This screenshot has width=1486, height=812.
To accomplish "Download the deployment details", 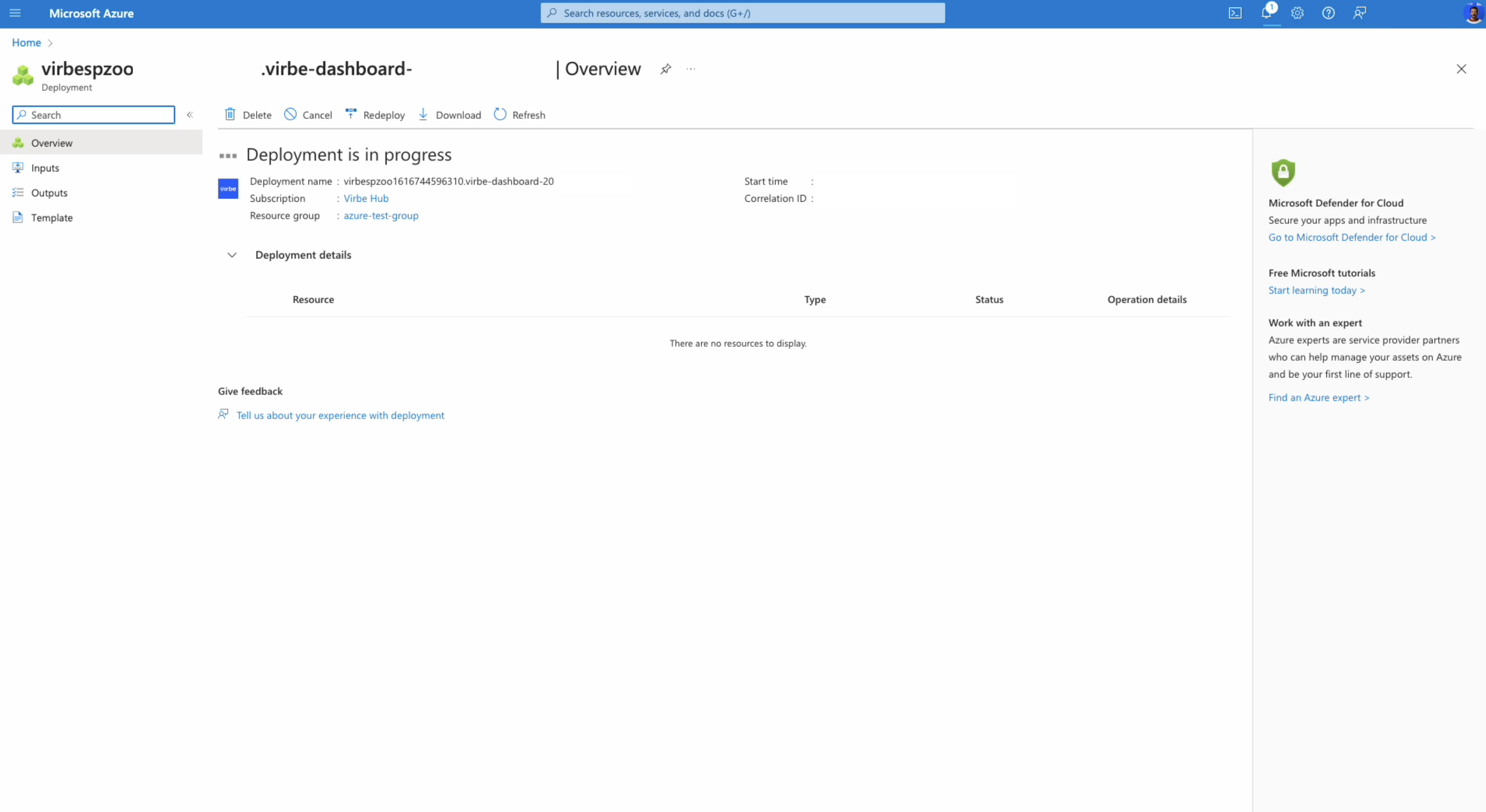I will pos(449,115).
